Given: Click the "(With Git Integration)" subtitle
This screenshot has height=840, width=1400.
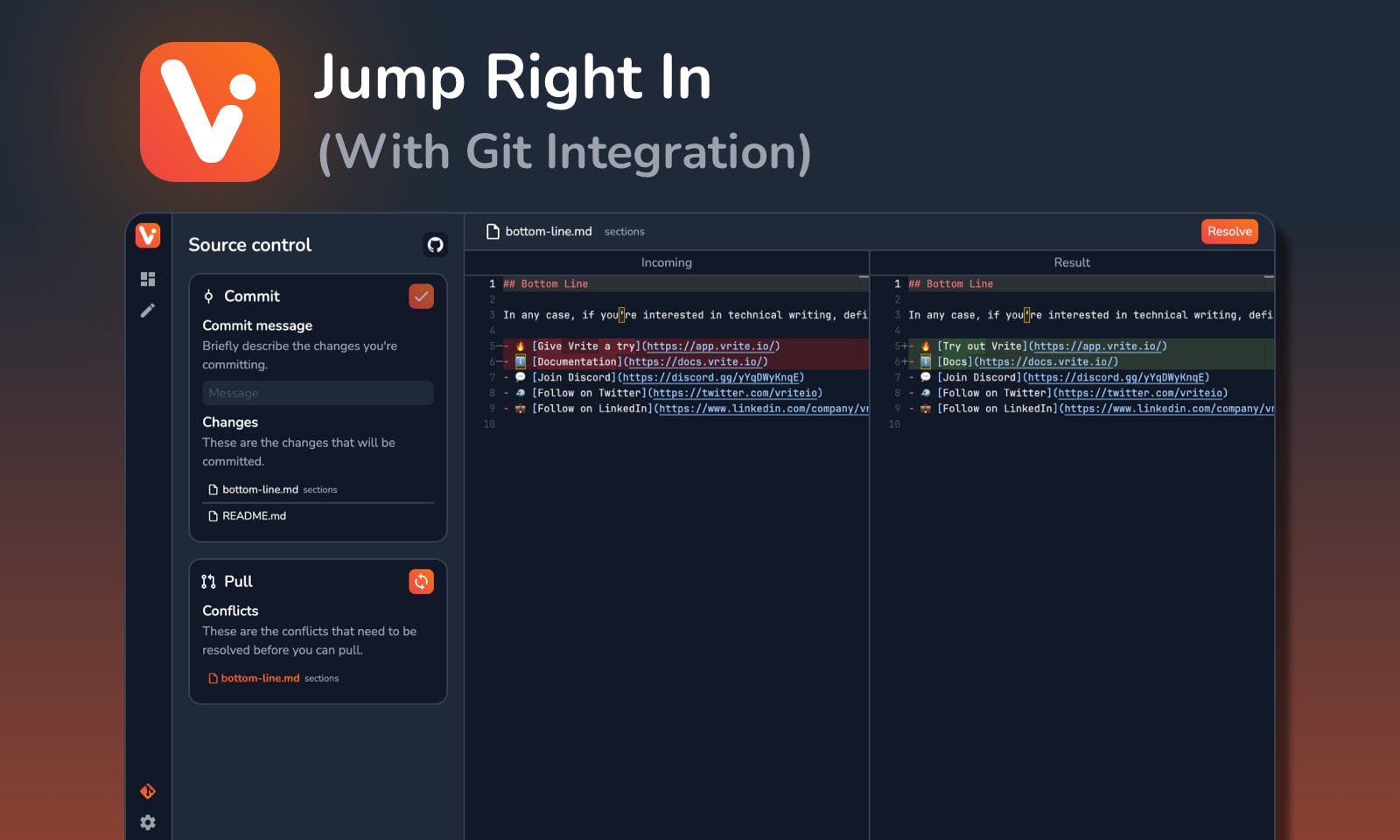Looking at the screenshot, I should coord(564,152).
